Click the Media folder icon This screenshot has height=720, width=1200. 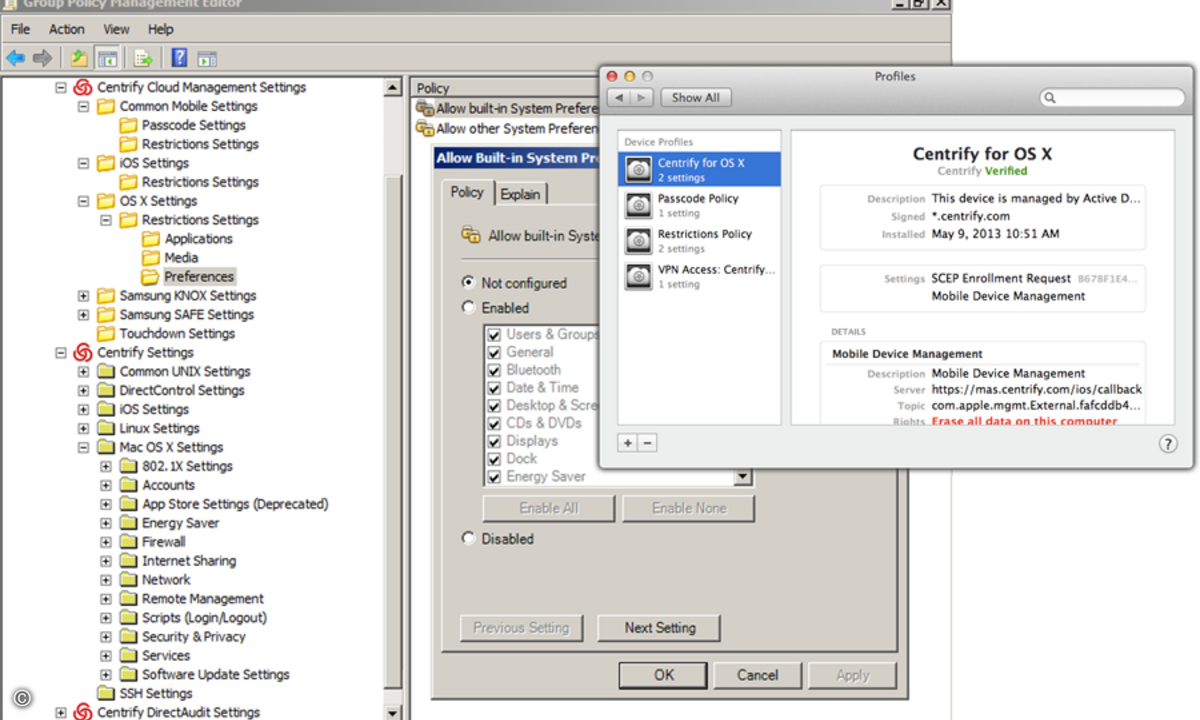click(x=151, y=257)
